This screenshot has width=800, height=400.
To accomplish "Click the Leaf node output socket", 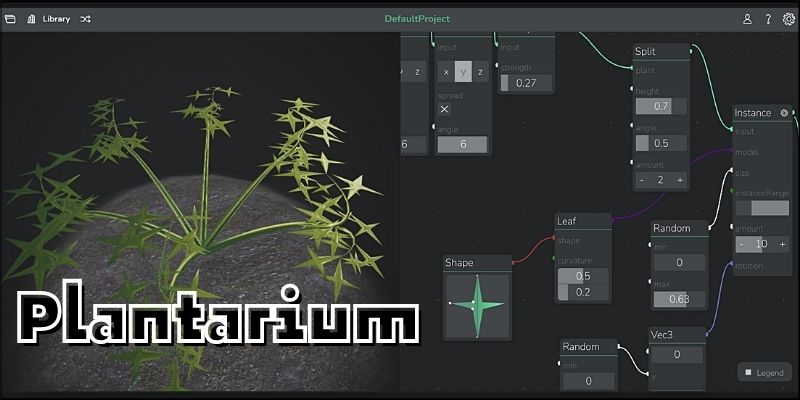I will pyautogui.click(x=612, y=220).
